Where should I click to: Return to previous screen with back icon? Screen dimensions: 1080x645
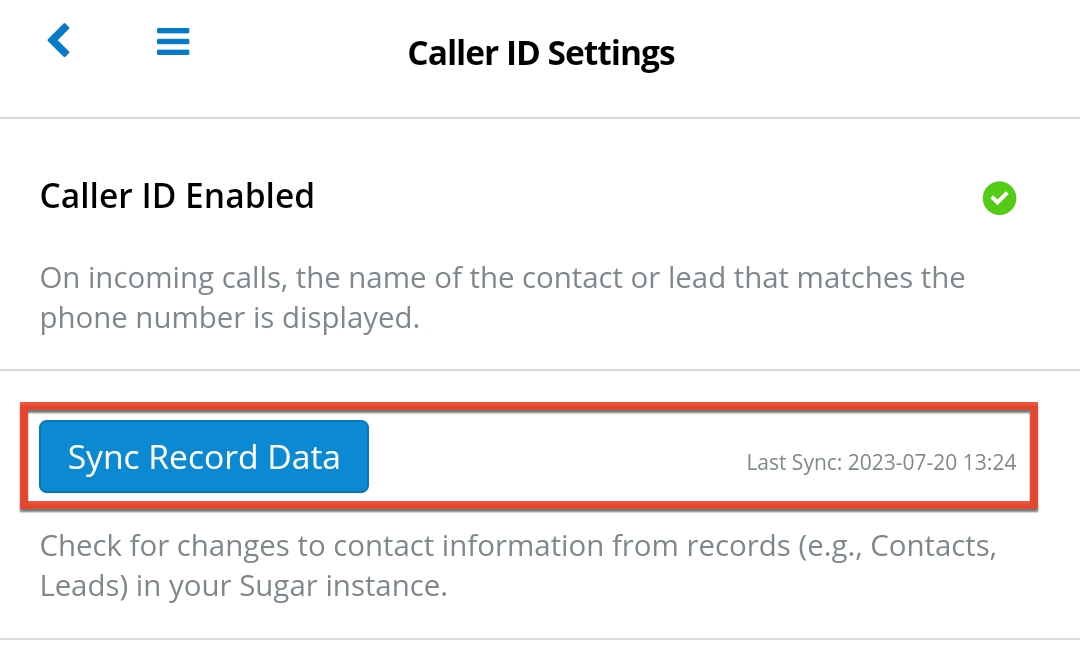coord(59,41)
